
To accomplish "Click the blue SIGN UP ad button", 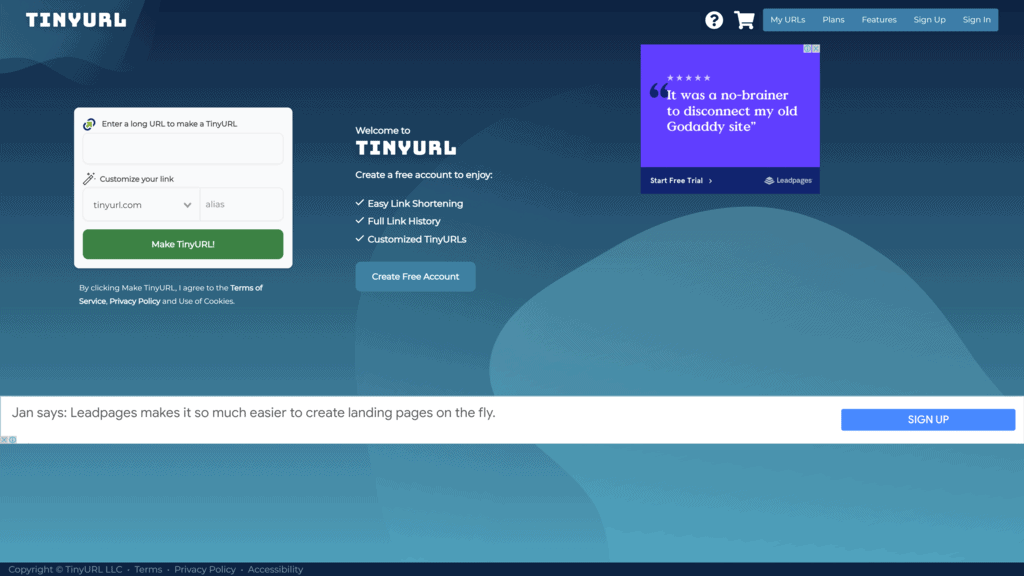I will point(928,420).
